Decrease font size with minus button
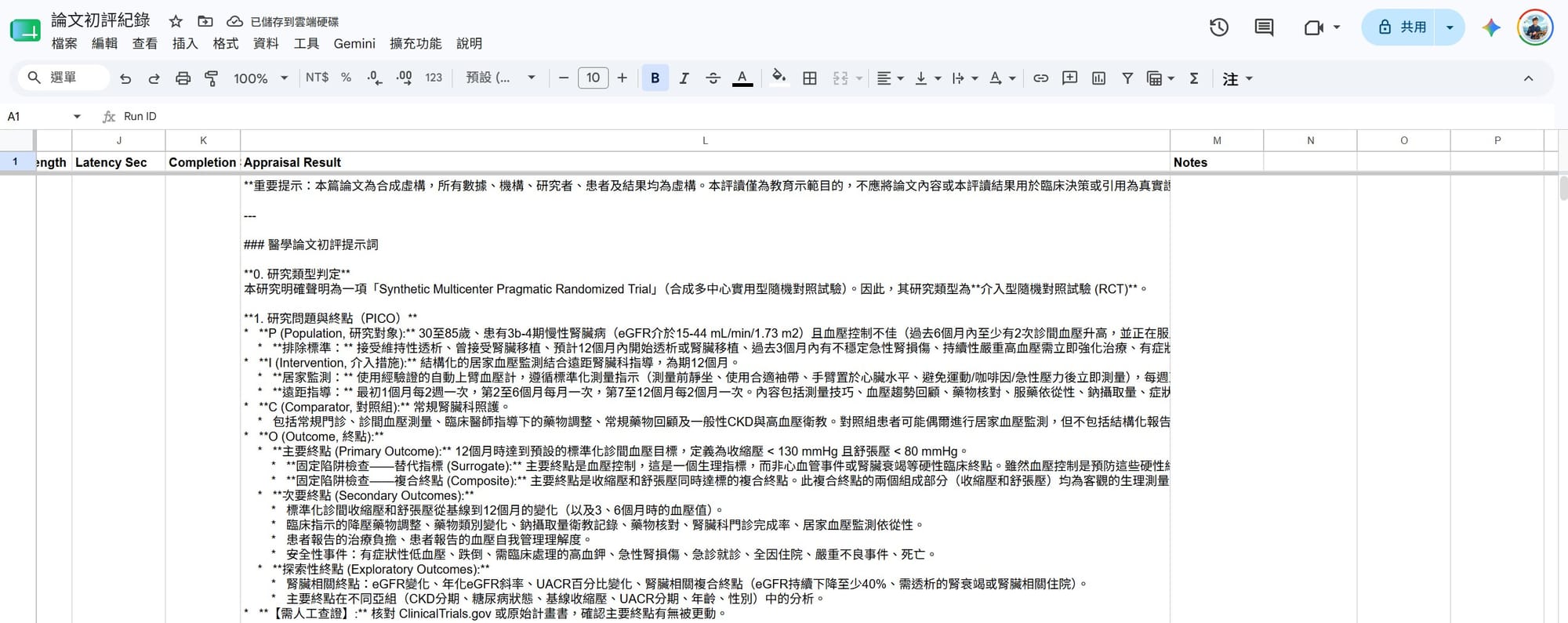1568x623 pixels. tap(563, 78)
